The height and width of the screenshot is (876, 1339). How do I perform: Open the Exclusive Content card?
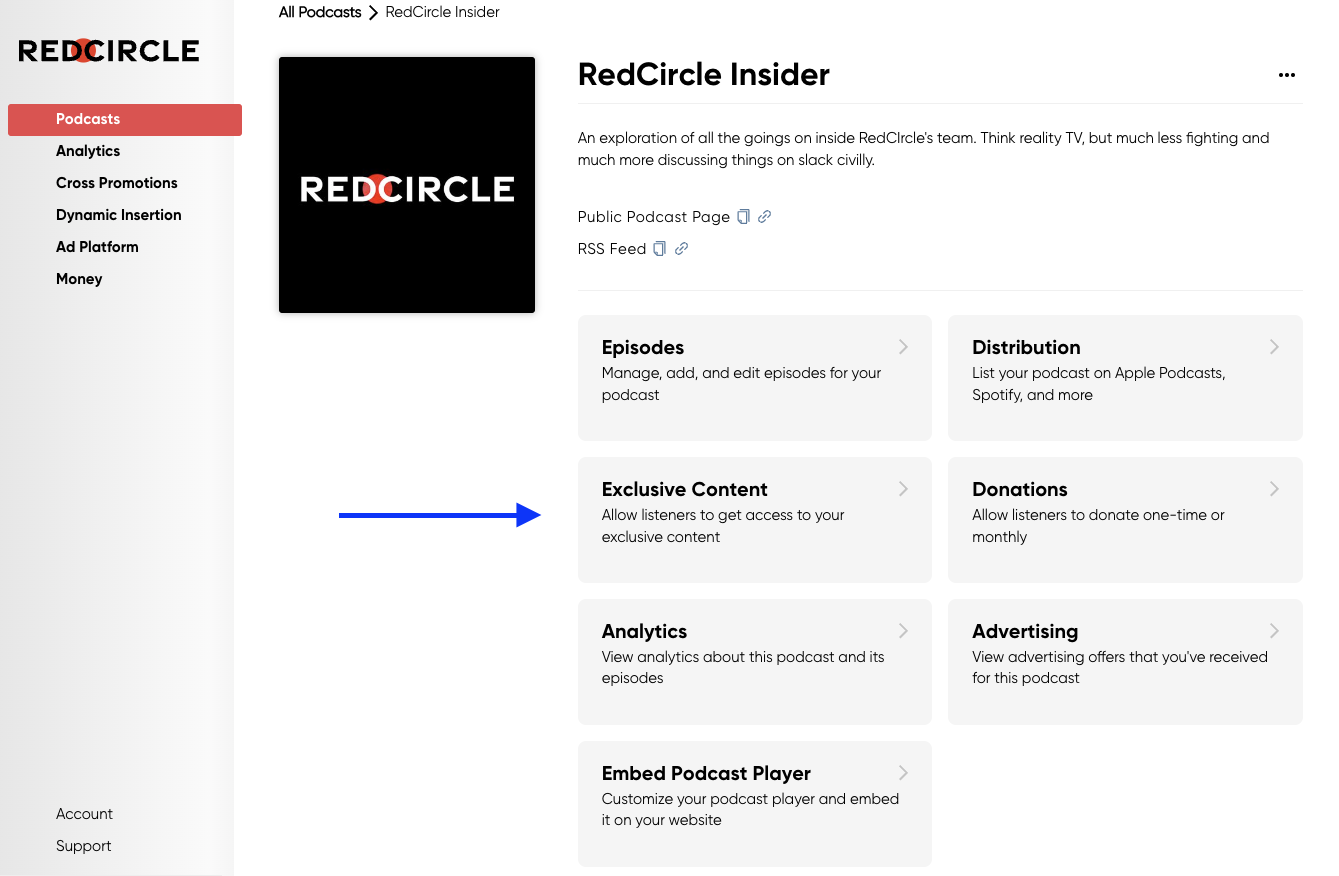[755, 520]
